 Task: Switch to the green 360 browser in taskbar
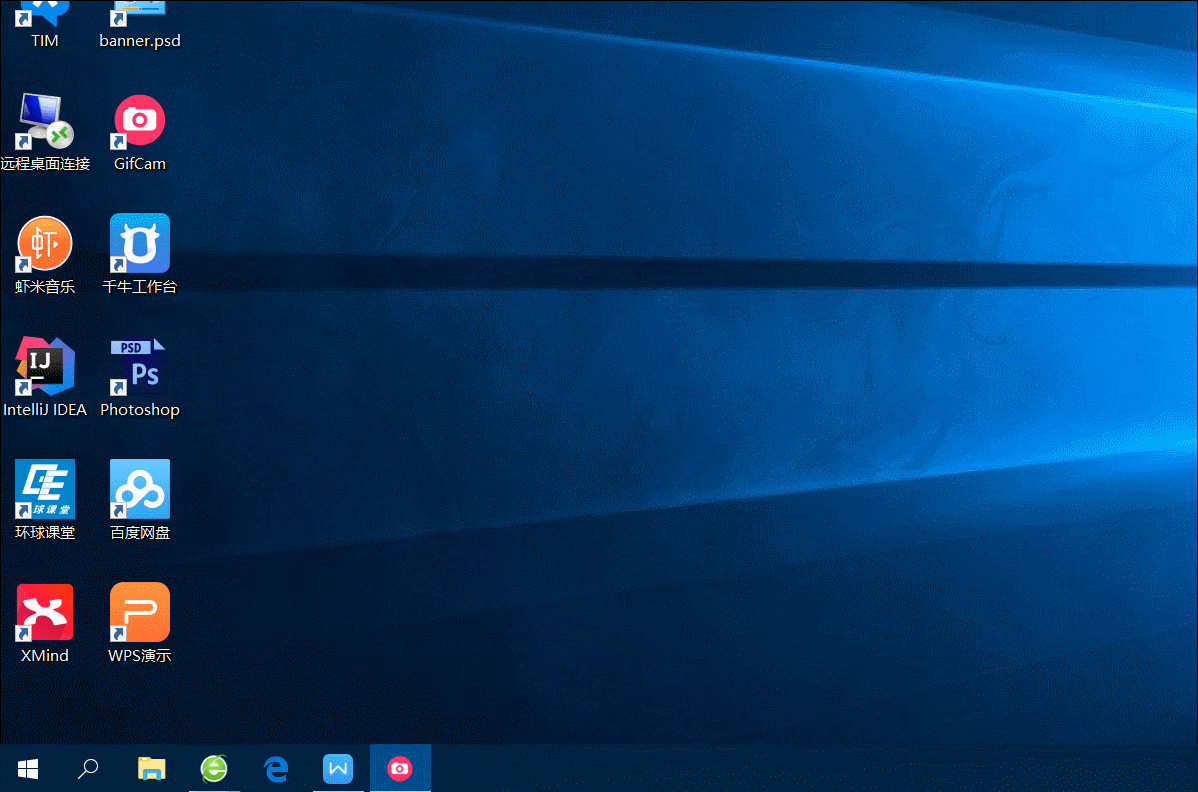pyautogui.click(x=214, y=768)
